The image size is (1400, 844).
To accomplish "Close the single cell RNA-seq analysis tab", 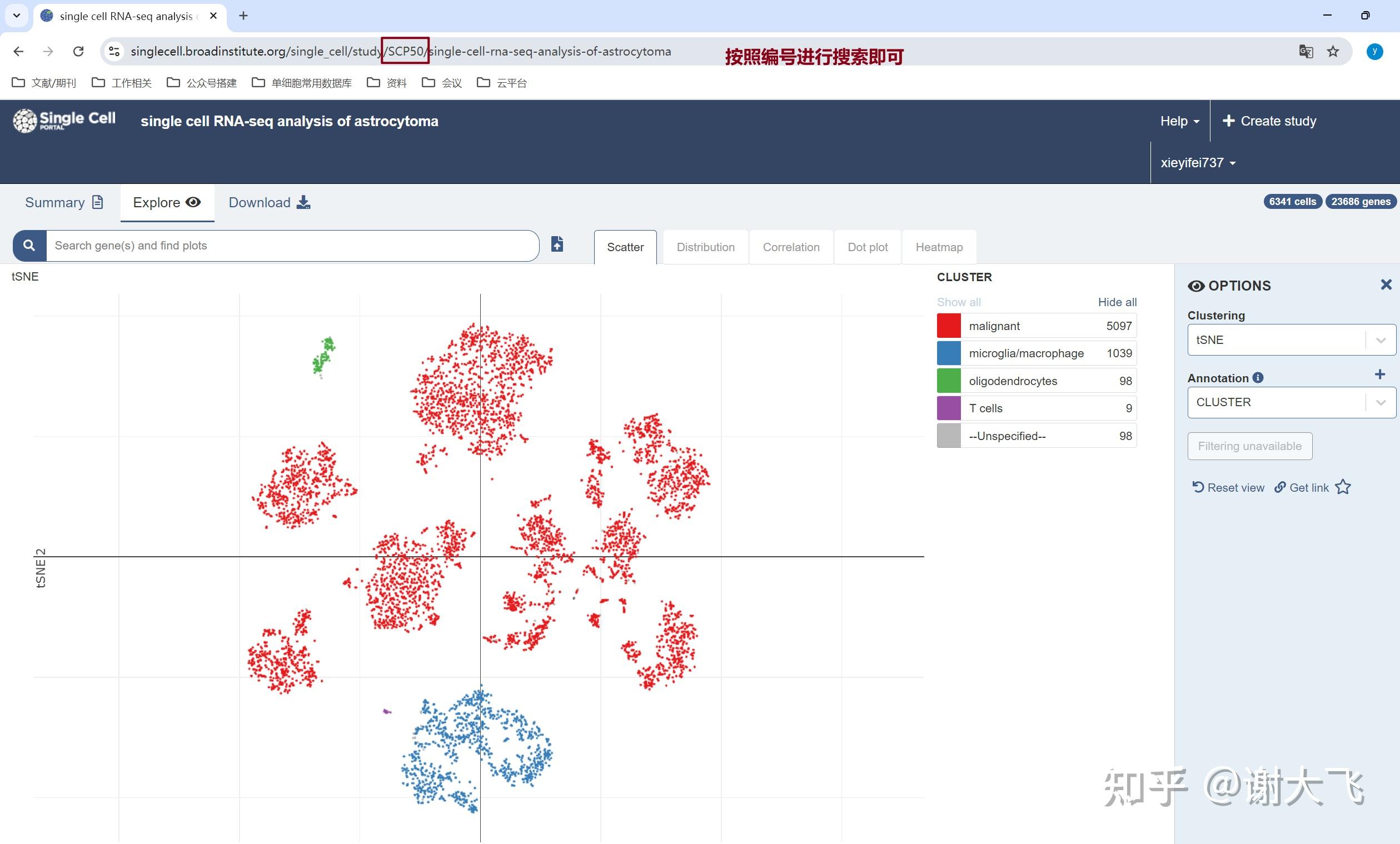I will click(213, 16).
